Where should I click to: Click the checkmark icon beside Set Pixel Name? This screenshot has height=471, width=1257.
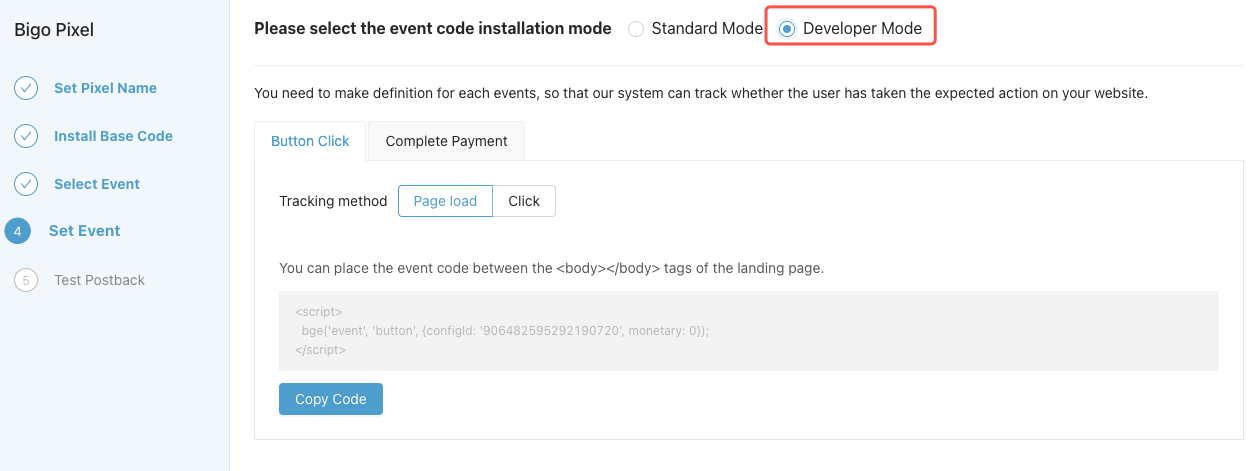26,88
